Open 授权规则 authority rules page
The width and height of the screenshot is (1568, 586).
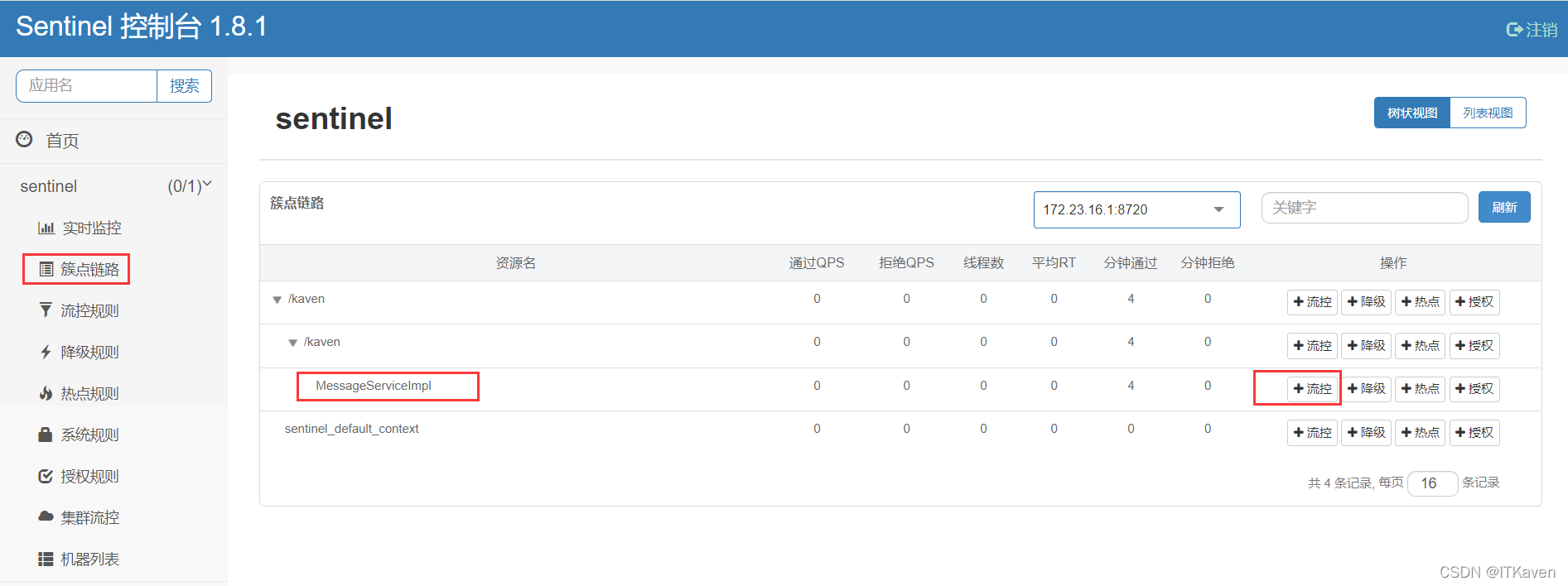tap(89, 476)
